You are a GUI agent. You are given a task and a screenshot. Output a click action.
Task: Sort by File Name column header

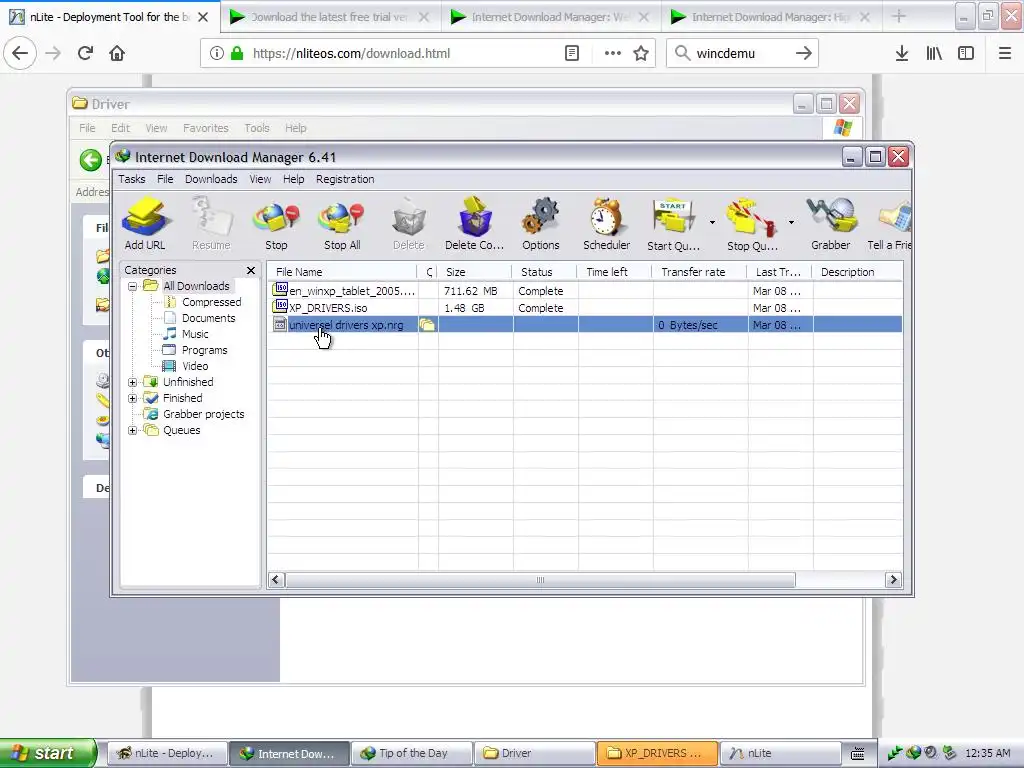[342, 272]
